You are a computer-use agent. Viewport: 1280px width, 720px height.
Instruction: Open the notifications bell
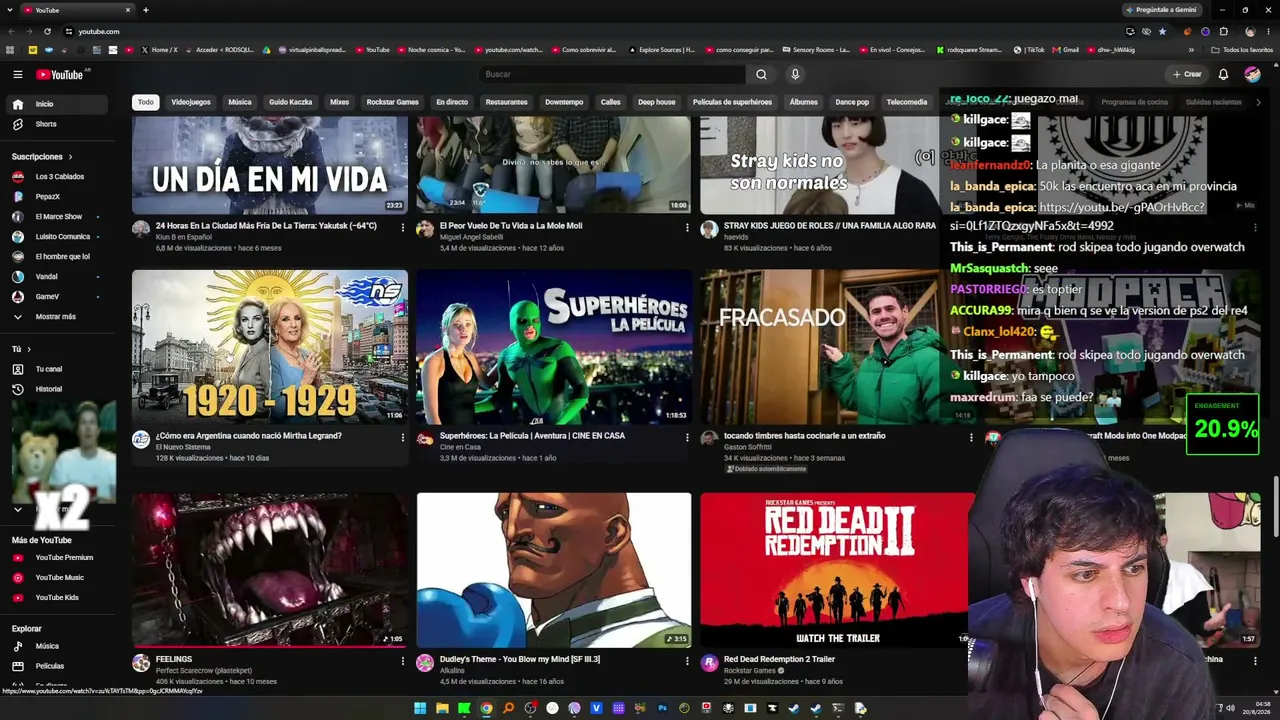pos(1223,74)
